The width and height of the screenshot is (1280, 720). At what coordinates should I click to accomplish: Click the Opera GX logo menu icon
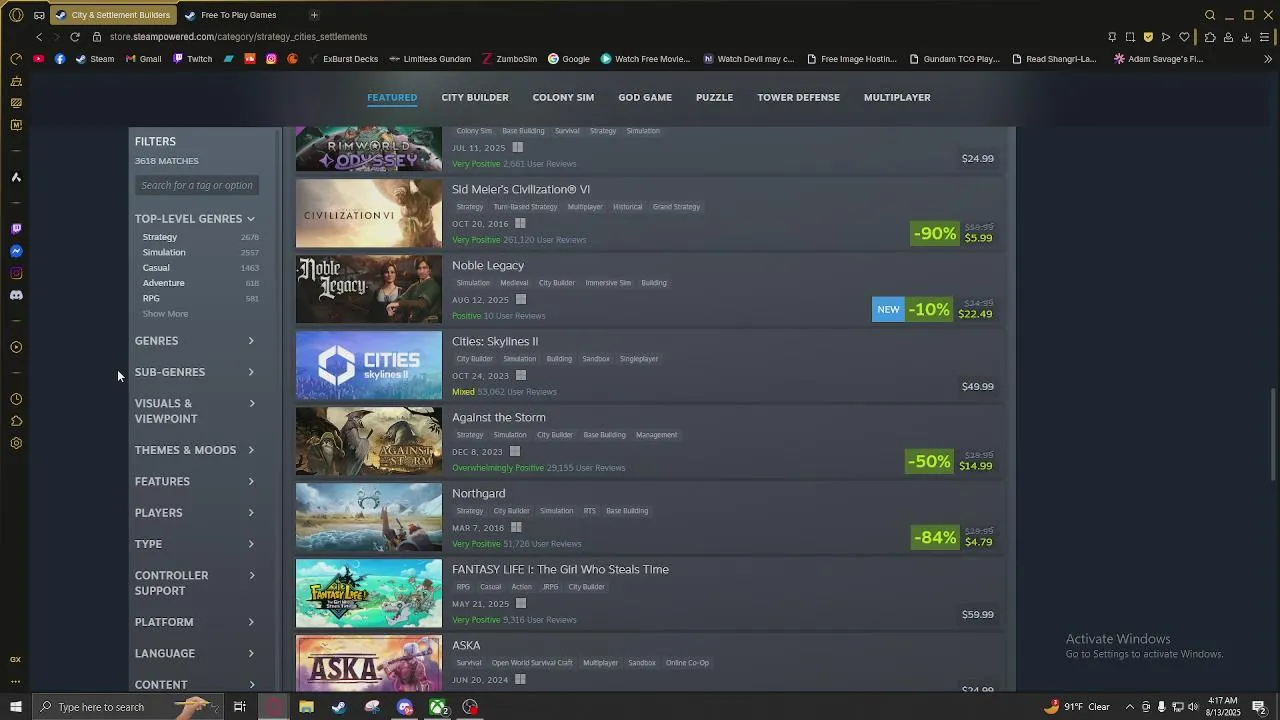16,15
